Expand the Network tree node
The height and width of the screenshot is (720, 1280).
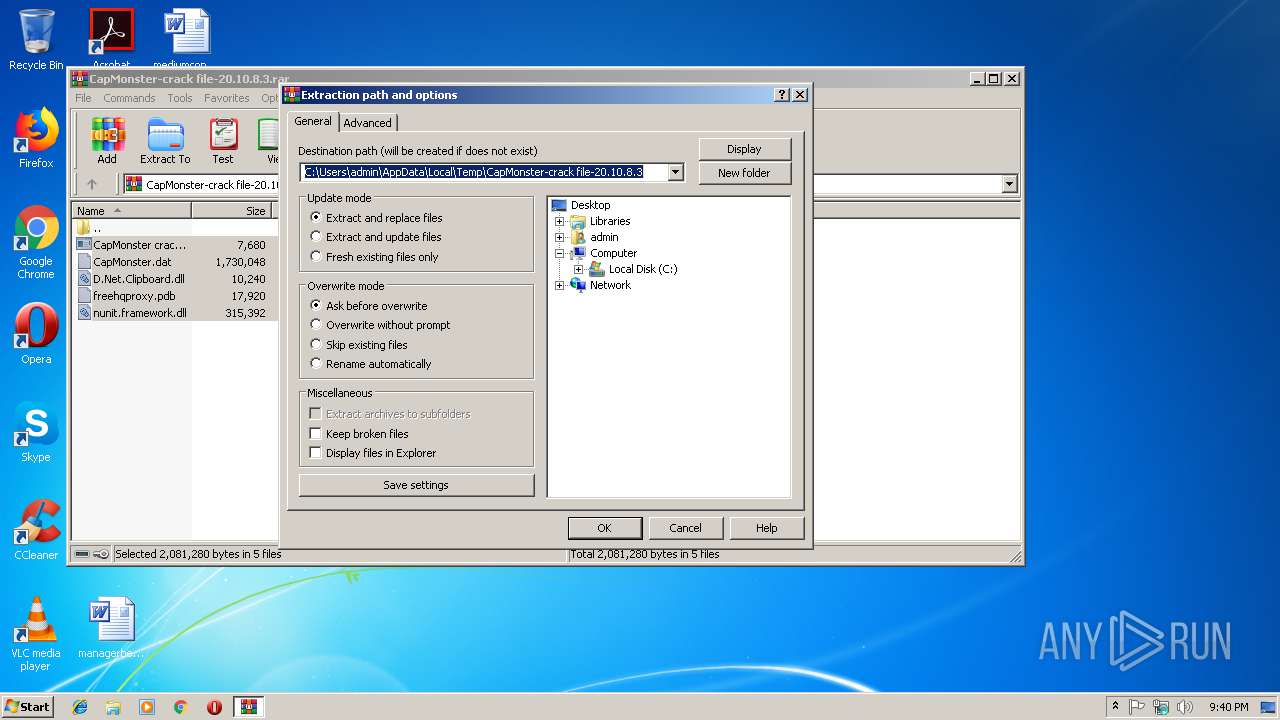[560, 285]
